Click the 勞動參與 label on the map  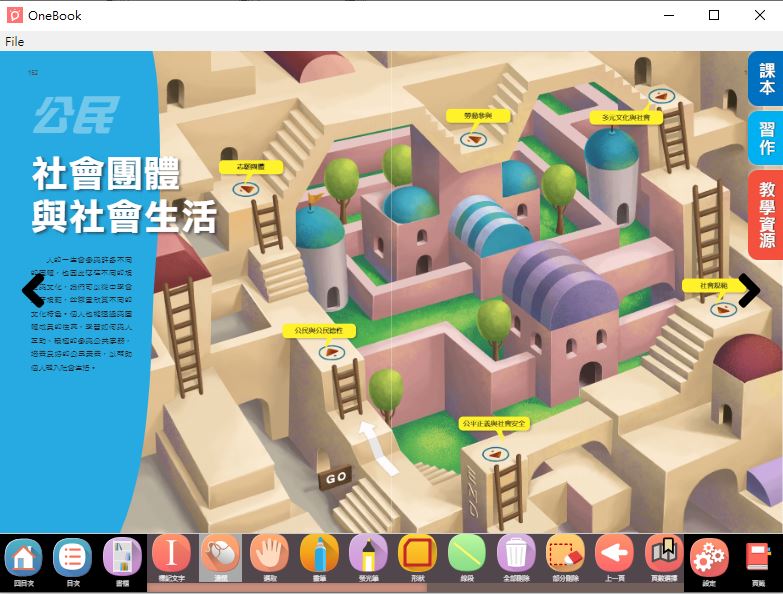477,116
